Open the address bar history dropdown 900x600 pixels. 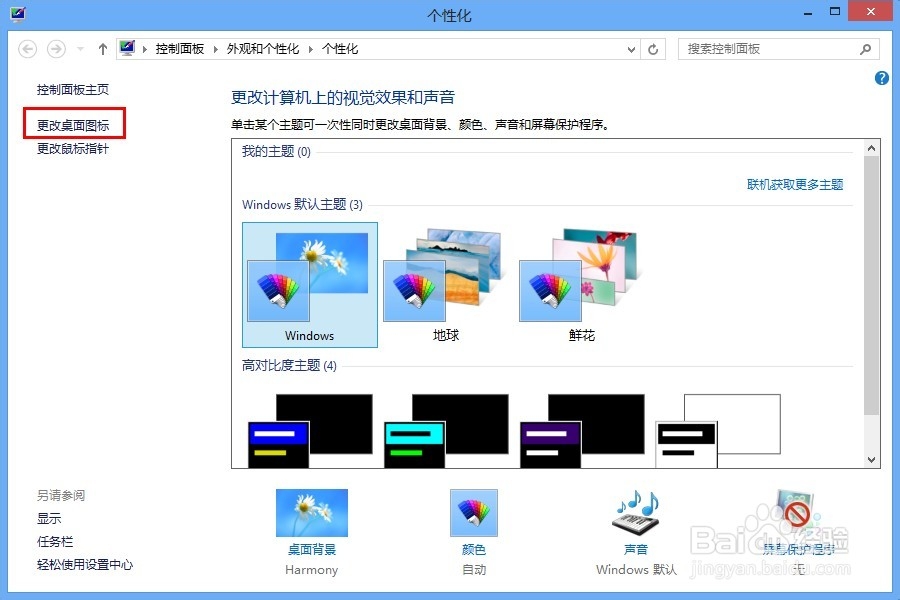coord(631,49)
